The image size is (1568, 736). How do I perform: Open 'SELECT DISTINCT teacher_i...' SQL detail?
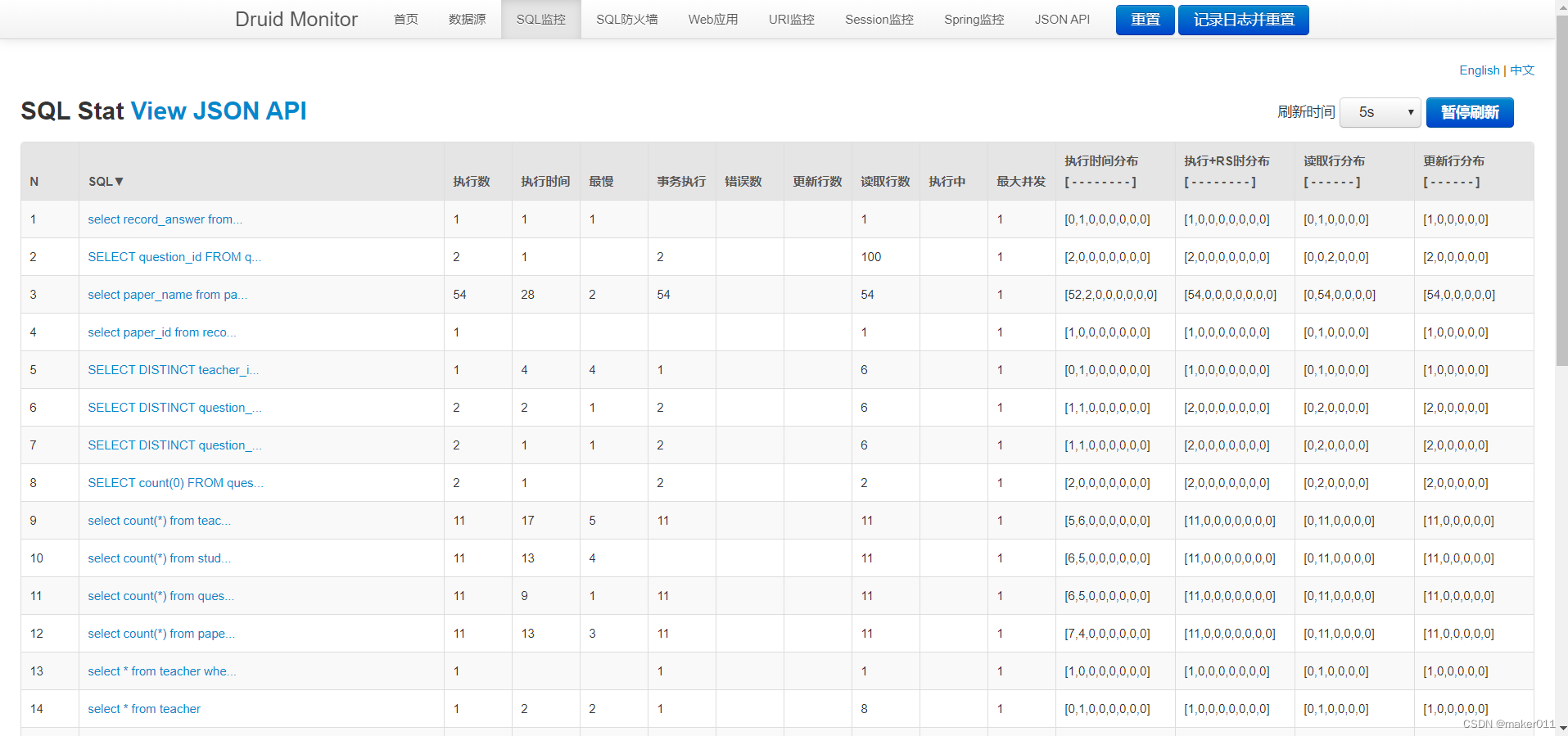[x=173, y=370]
